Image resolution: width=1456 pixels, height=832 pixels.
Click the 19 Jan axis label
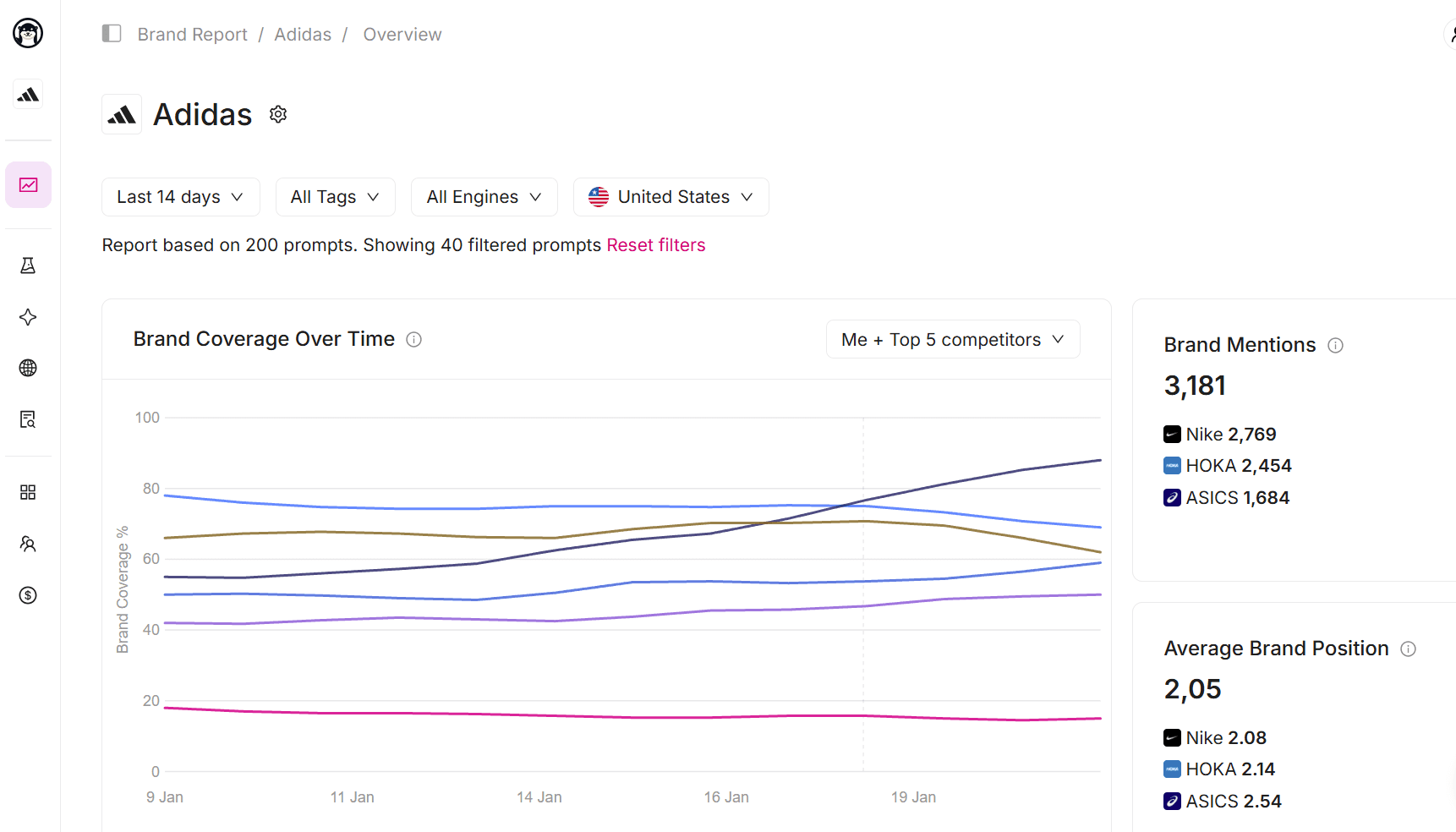pos(913,797)
